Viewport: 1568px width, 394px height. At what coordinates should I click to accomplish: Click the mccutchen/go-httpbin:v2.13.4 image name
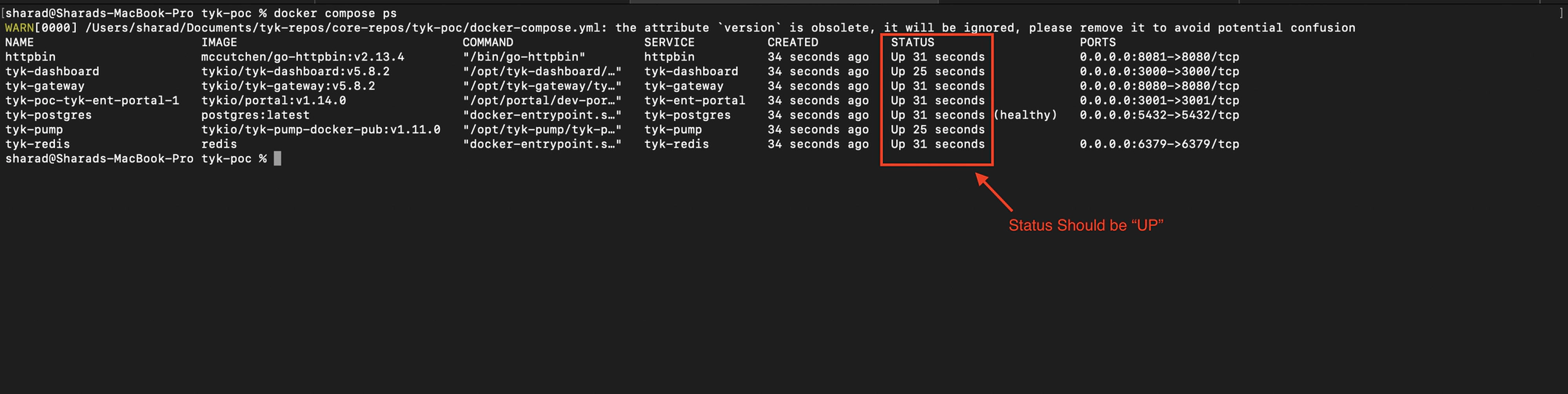303,57
